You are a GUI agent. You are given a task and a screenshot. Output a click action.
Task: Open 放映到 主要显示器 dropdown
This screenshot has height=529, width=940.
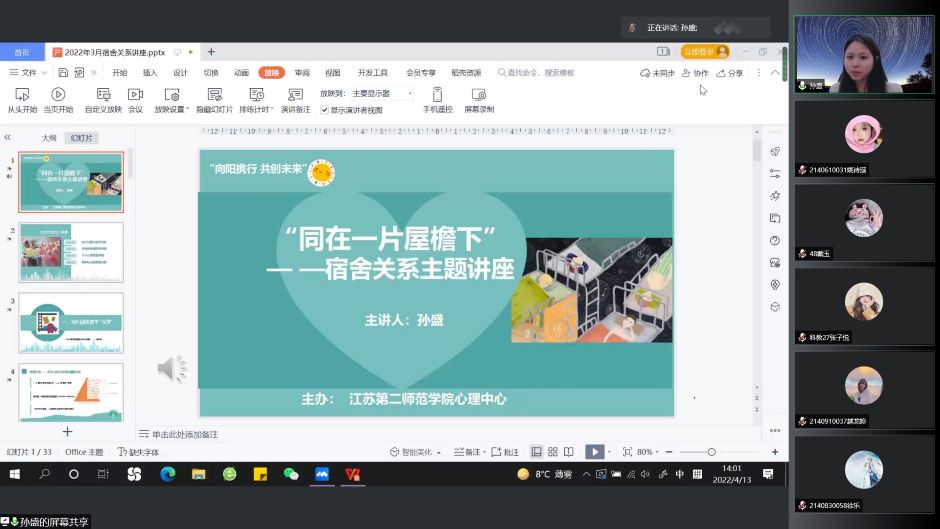tap(382, 93)
